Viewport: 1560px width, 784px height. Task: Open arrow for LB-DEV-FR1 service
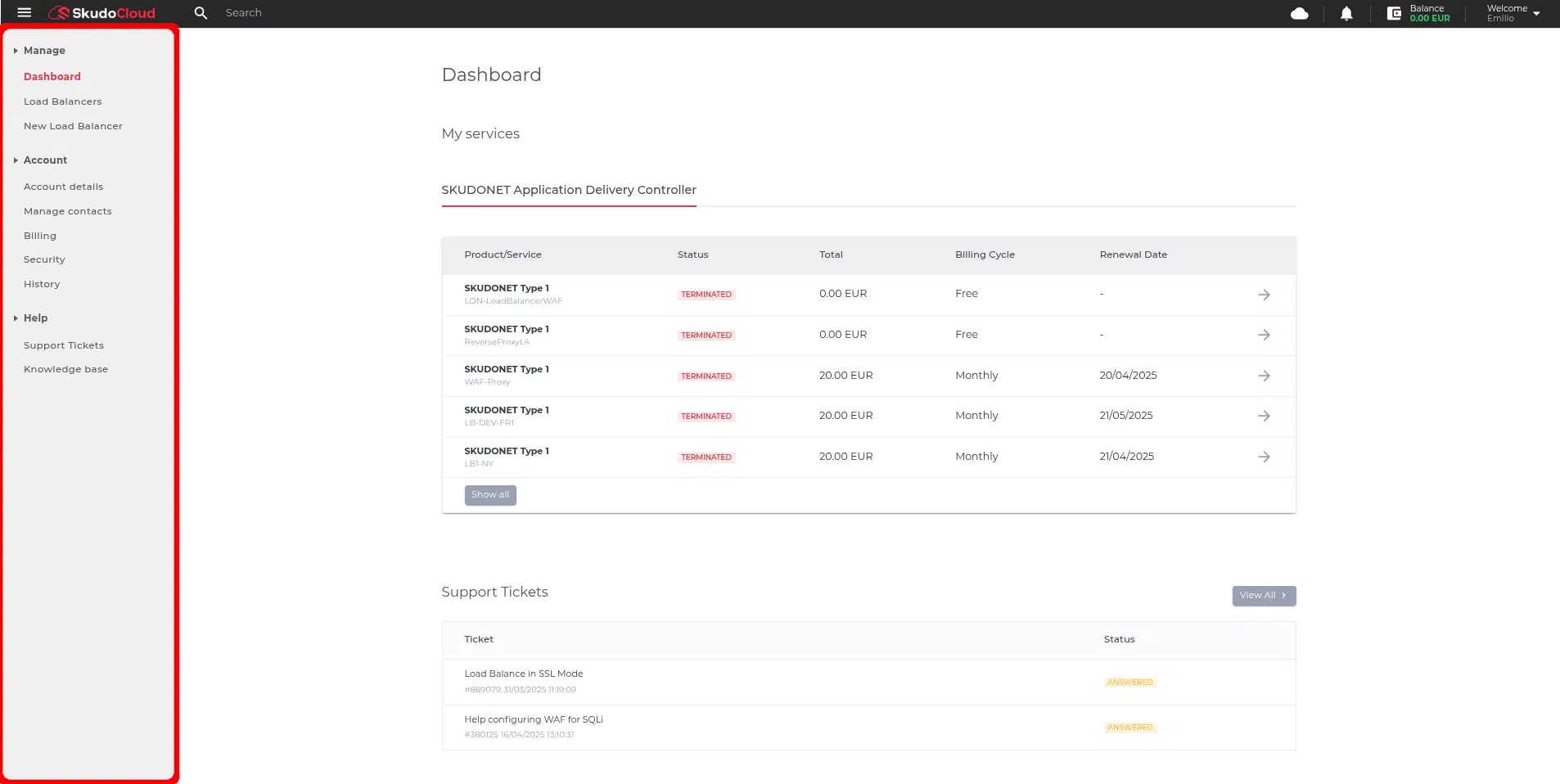[x=1264, y=416]
